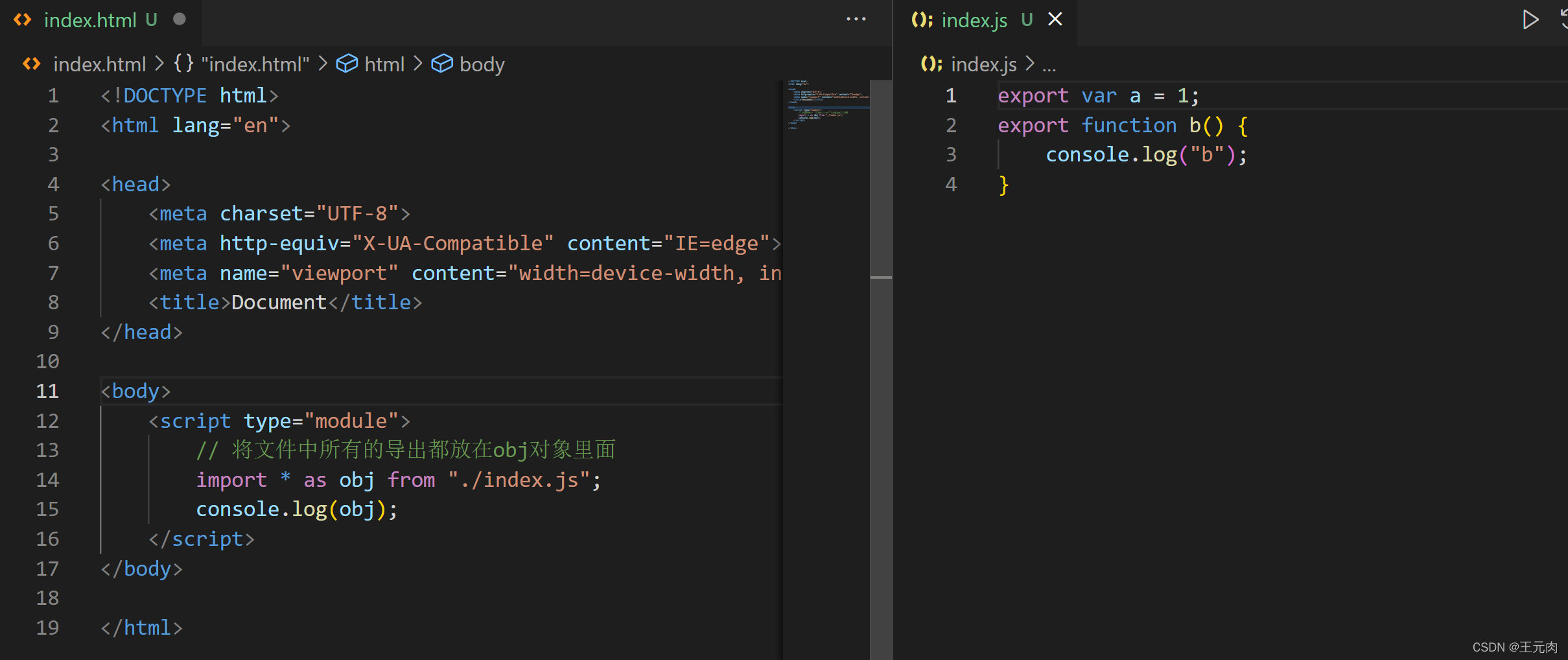Click the import keyword on line 14
The image size is (1568, 660).
(231, 480)
